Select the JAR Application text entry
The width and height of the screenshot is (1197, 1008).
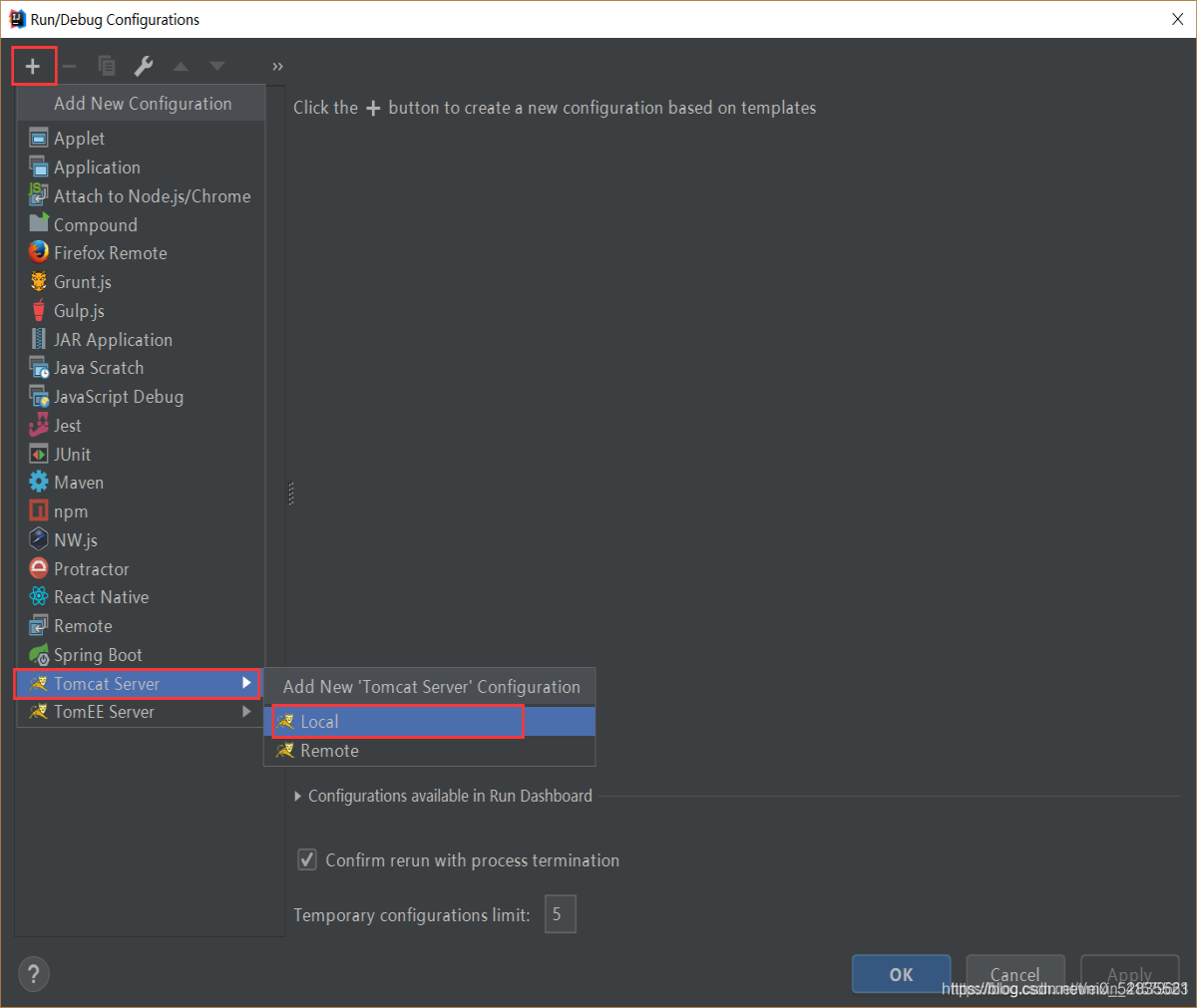(x=113, y=339)
